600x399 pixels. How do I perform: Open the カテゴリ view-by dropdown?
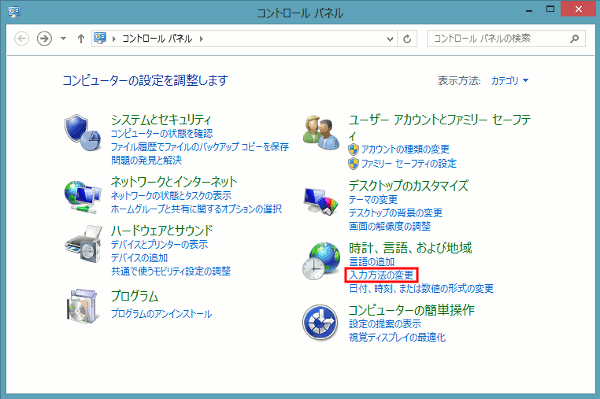[509, 81]
